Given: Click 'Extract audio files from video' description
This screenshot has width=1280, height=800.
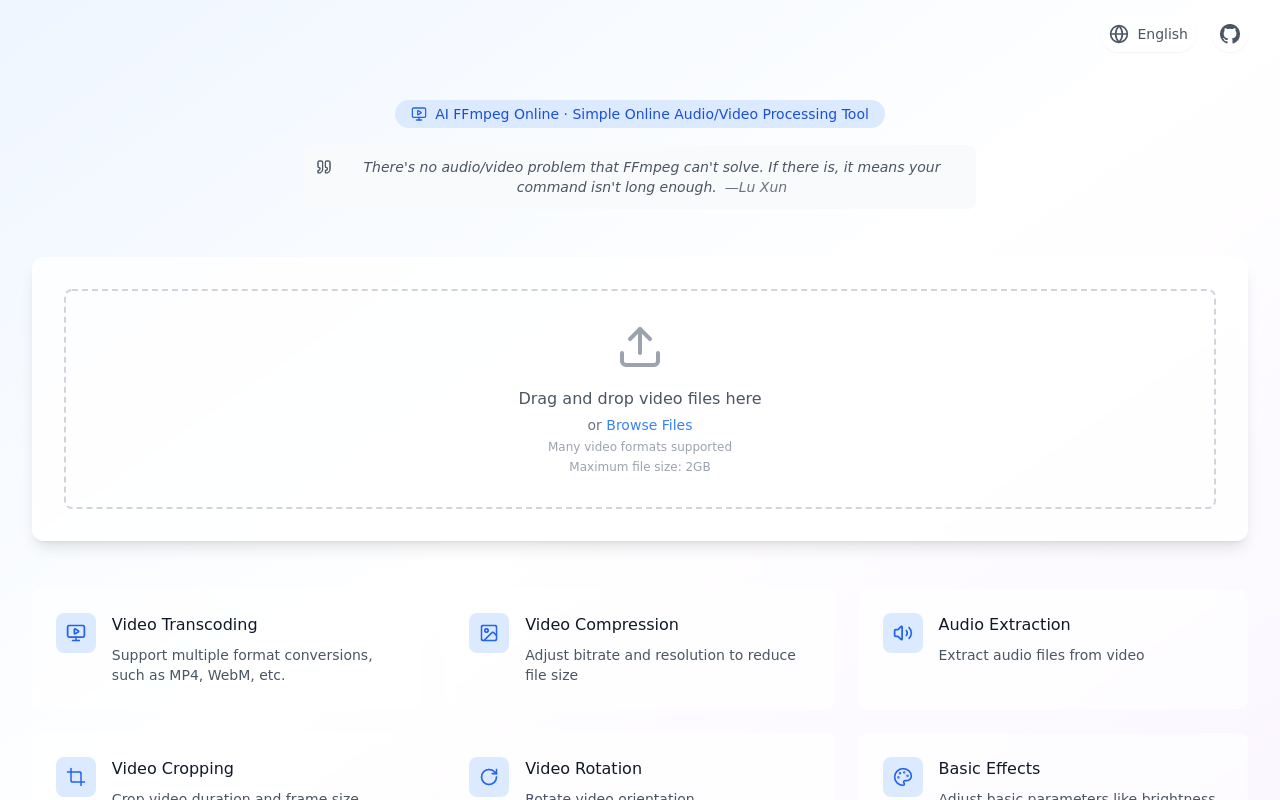Looking at the screenshot, I should [x=1041, y=655].
